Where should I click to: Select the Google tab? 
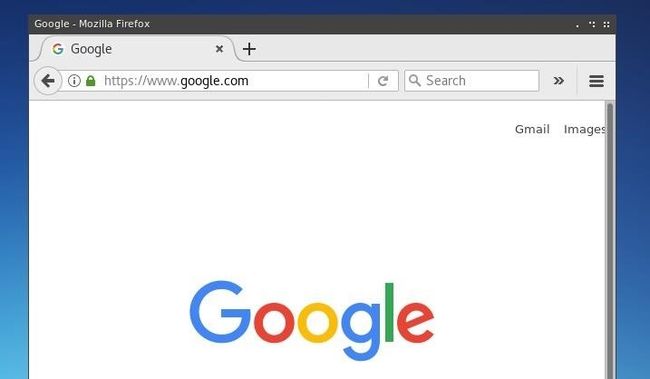137,49
